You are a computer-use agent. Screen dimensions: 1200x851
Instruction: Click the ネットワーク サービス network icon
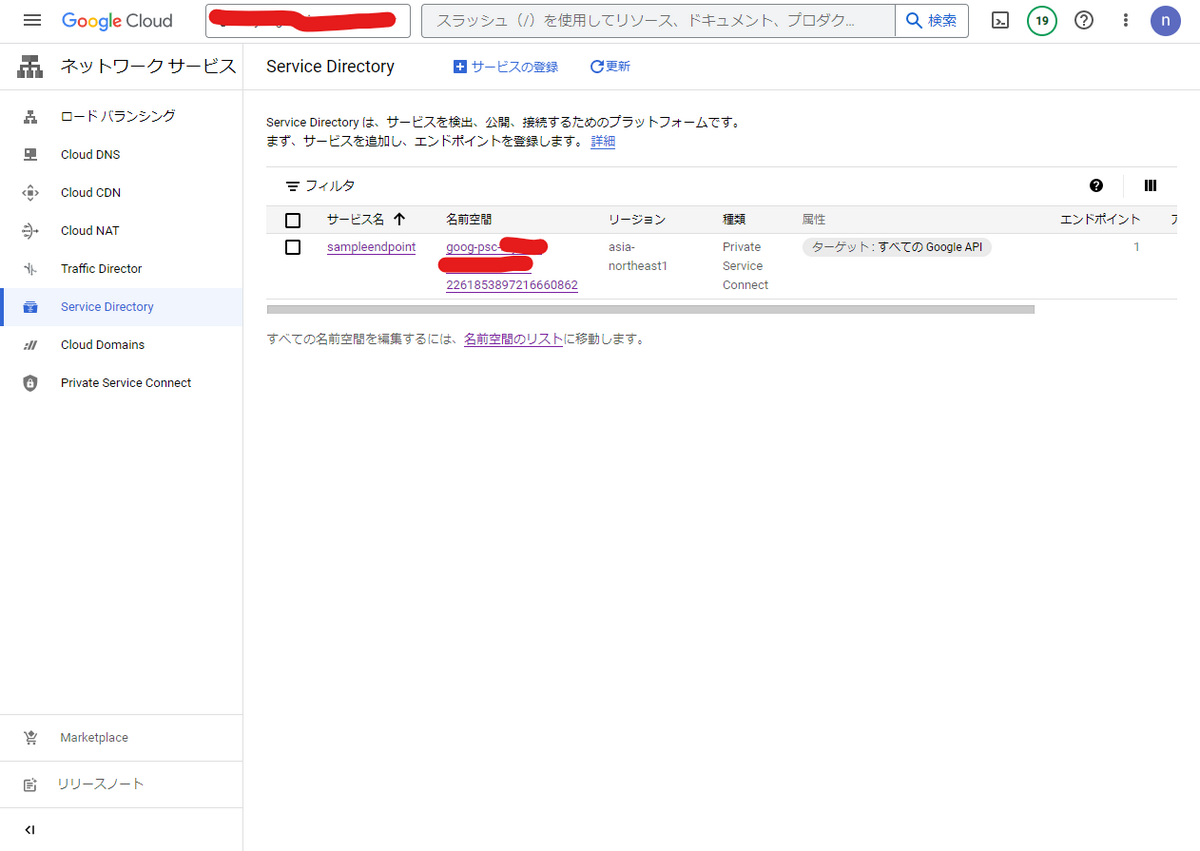pos(30,67)
